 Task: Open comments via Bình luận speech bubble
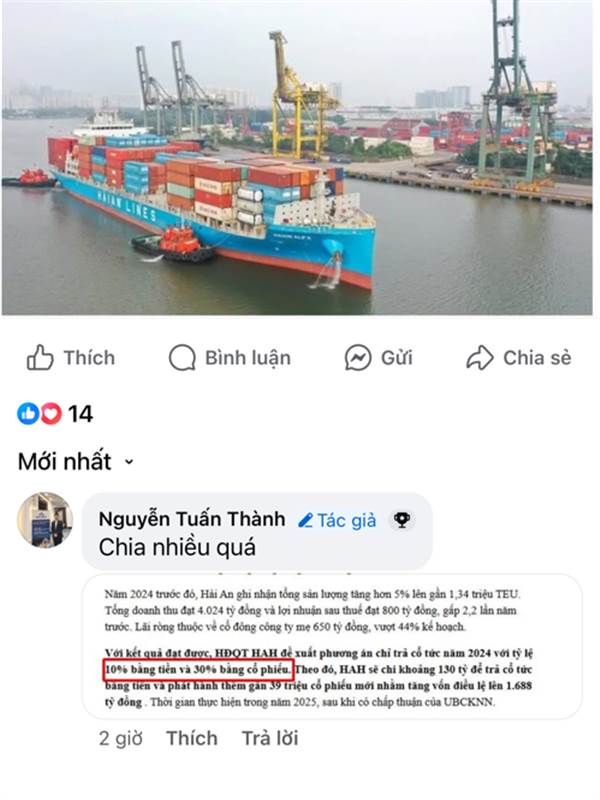pos(182,358)
